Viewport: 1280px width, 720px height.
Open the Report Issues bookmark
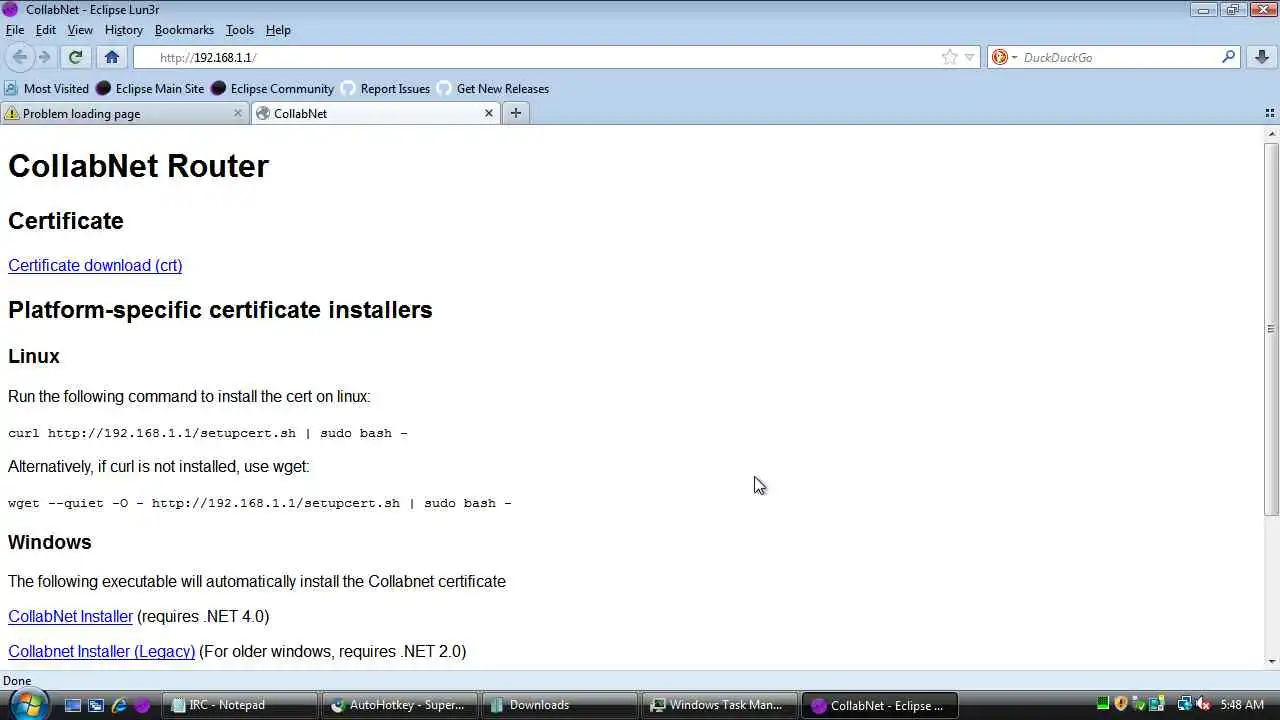click(x=385, y=88)
